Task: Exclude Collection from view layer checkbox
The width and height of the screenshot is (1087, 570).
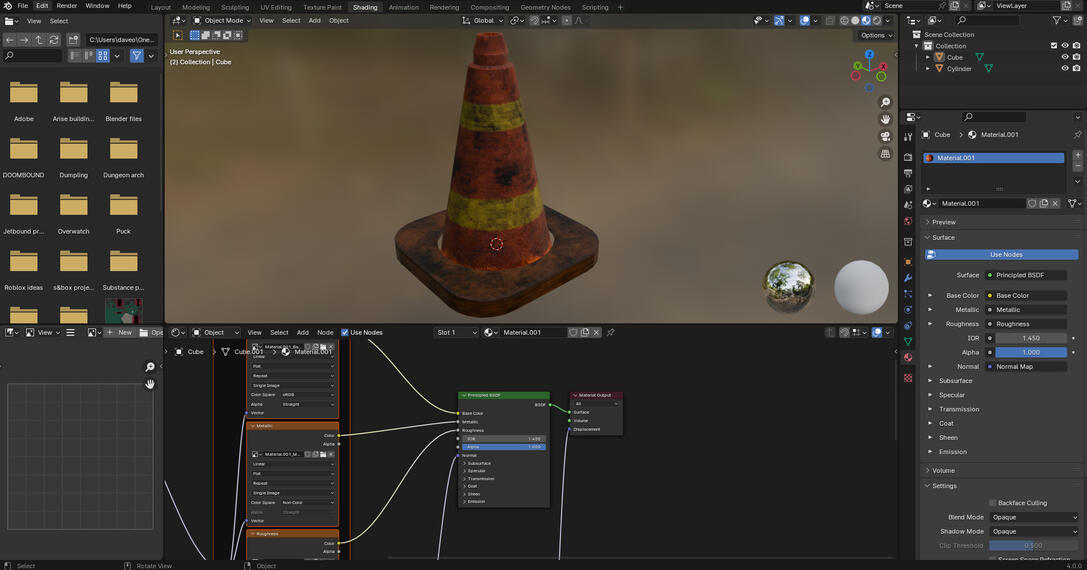Action: click(x=1054, y=46)
